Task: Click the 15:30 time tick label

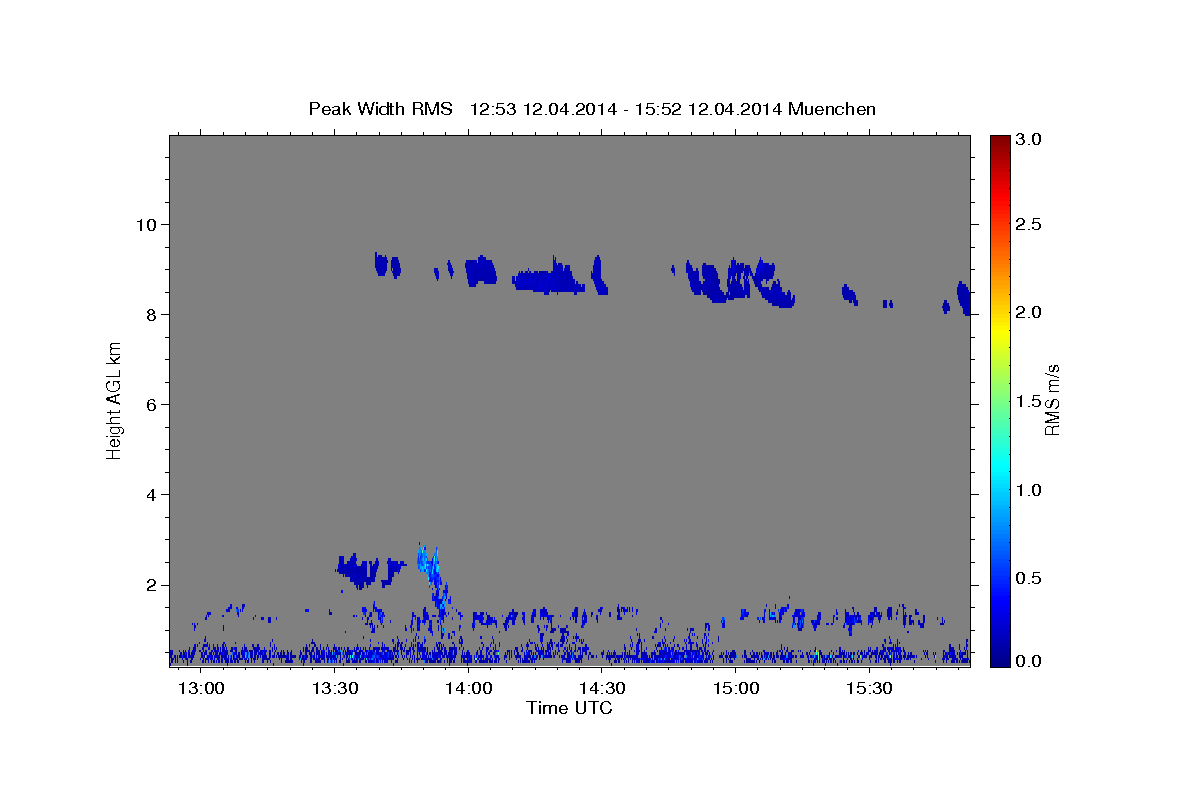Action: pos(870,689)
